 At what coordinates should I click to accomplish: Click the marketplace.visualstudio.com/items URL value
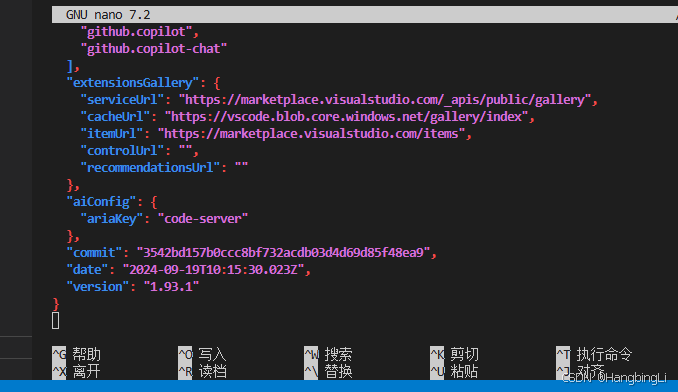point(311,134)
